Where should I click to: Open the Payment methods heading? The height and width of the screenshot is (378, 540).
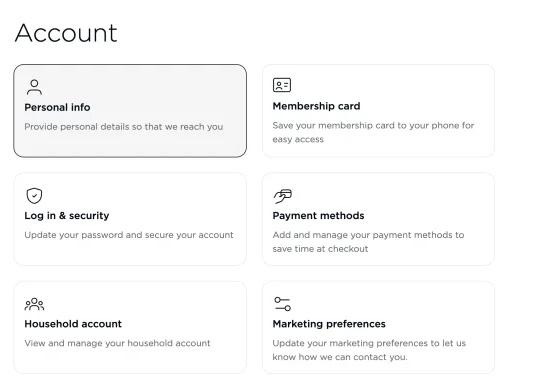318,216
